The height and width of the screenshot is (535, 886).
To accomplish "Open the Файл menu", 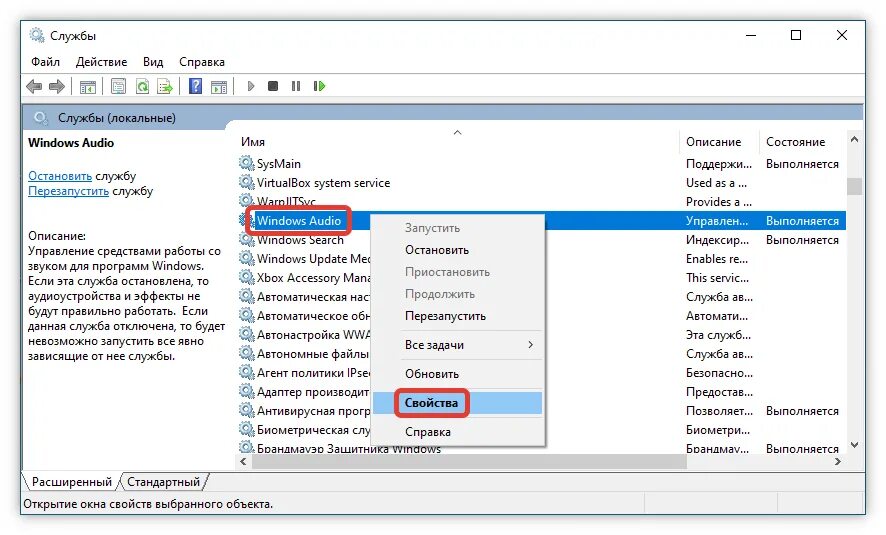I will [45, 62].
